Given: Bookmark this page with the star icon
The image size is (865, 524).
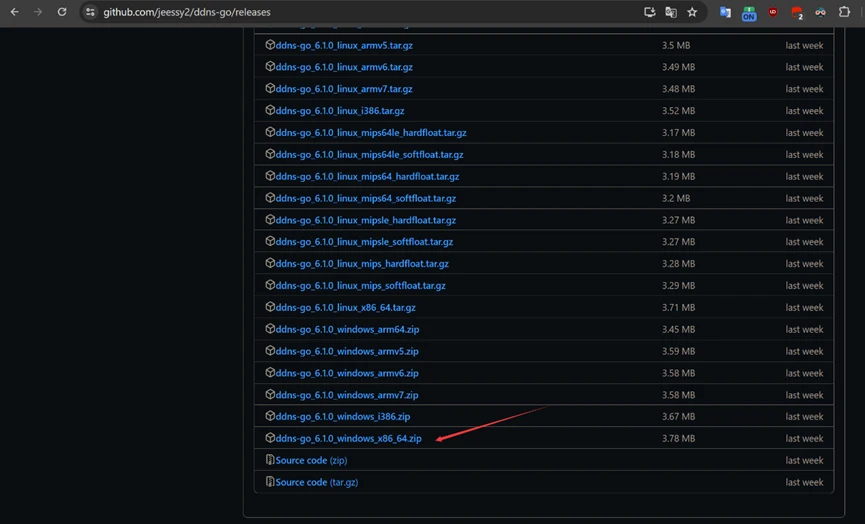Looking at the screenshot, I should [692, 12].
